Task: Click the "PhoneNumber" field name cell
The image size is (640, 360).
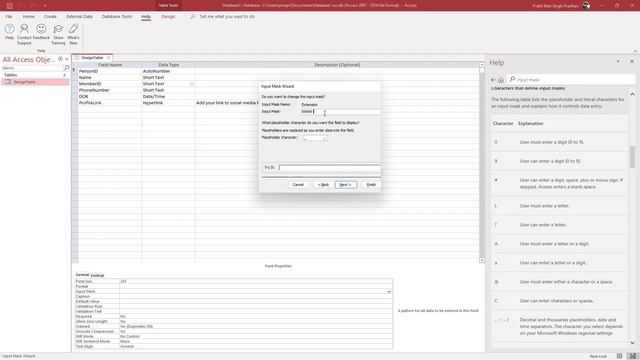Action: coord(109,90)
